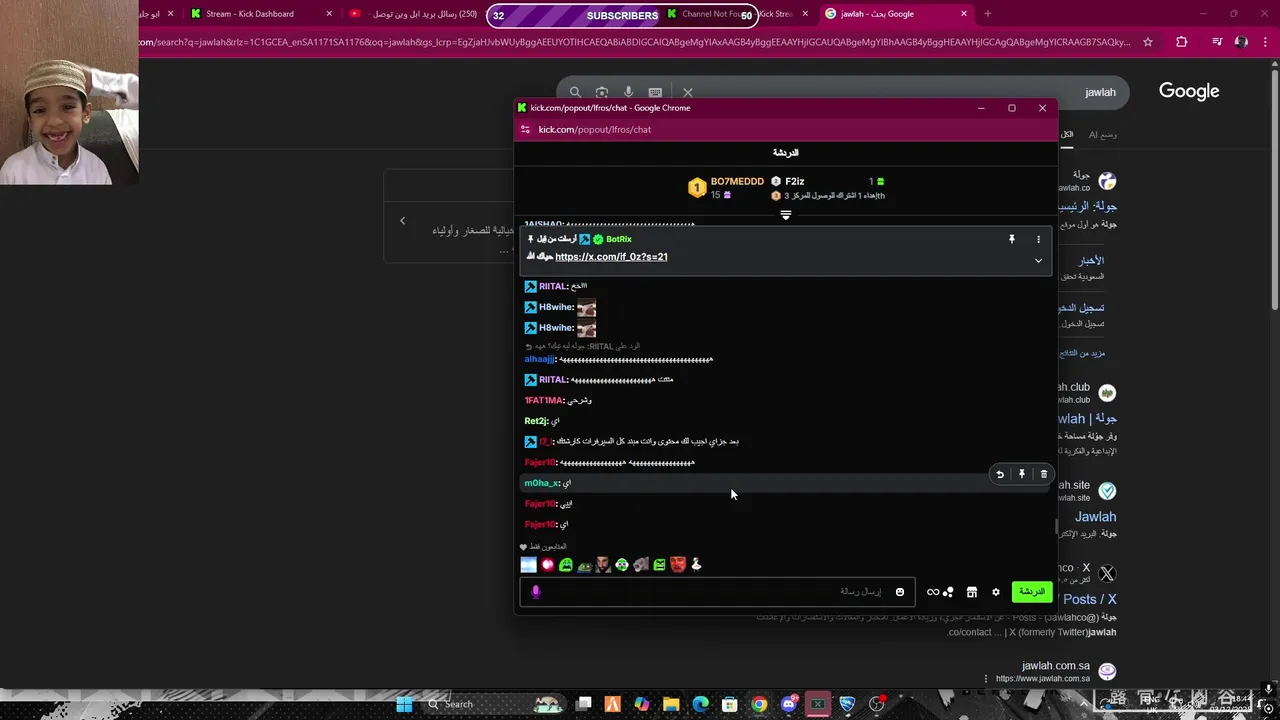
Task: Expand the gift leaderboard drop-down handle
Action: 786,215
